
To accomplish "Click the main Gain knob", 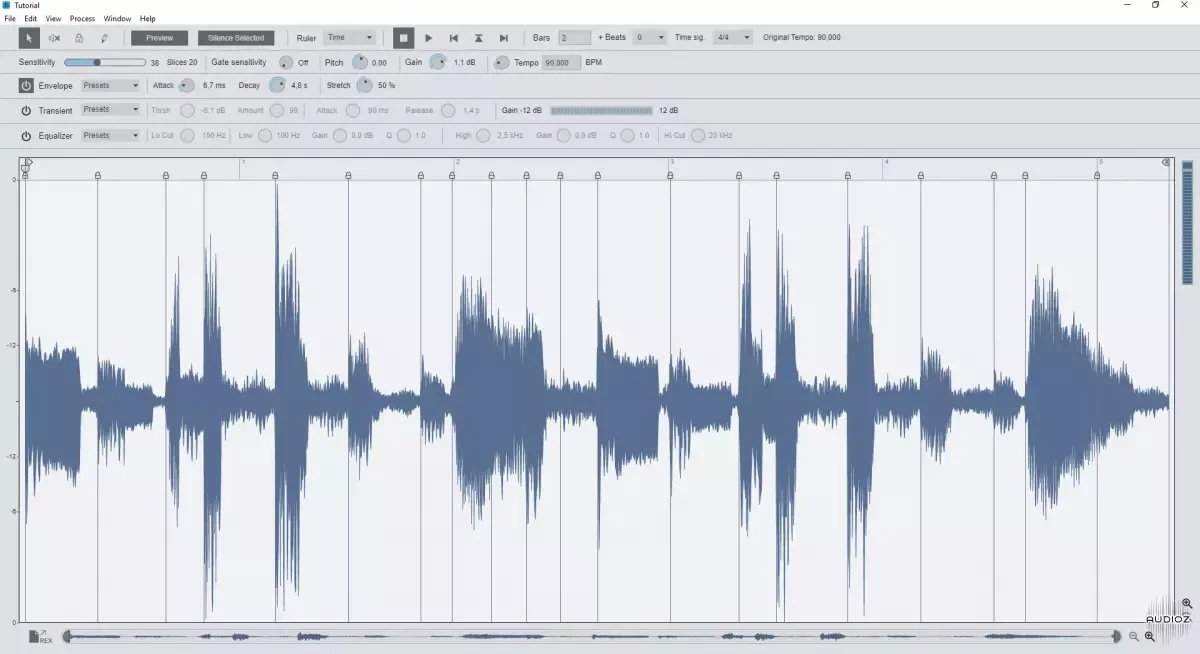I will 438,62.
